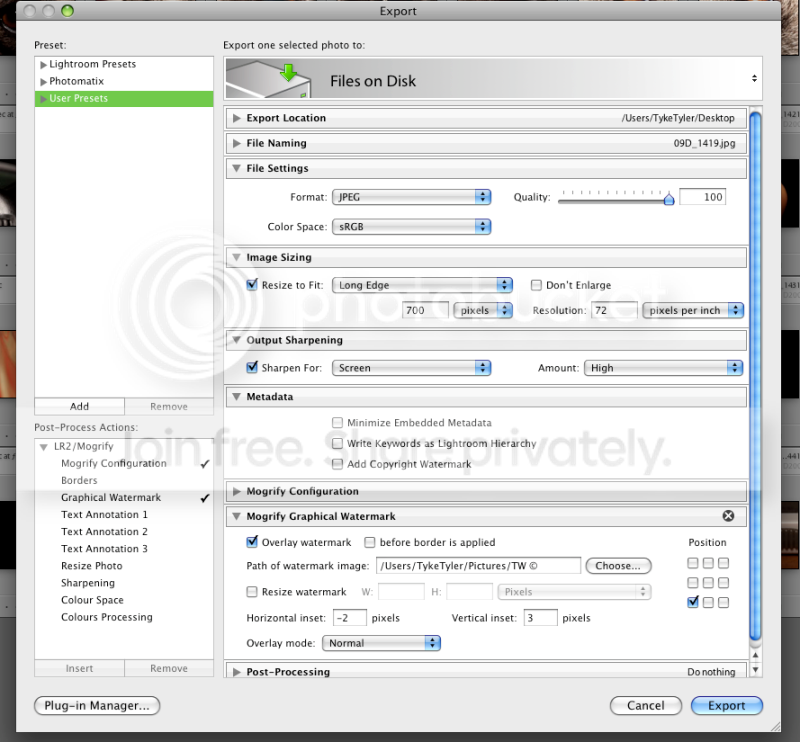This screenshot has width=800, height=742.
Task: Close the Mogrify Graphical Watermark panel
Action: (x=728, y=516)
